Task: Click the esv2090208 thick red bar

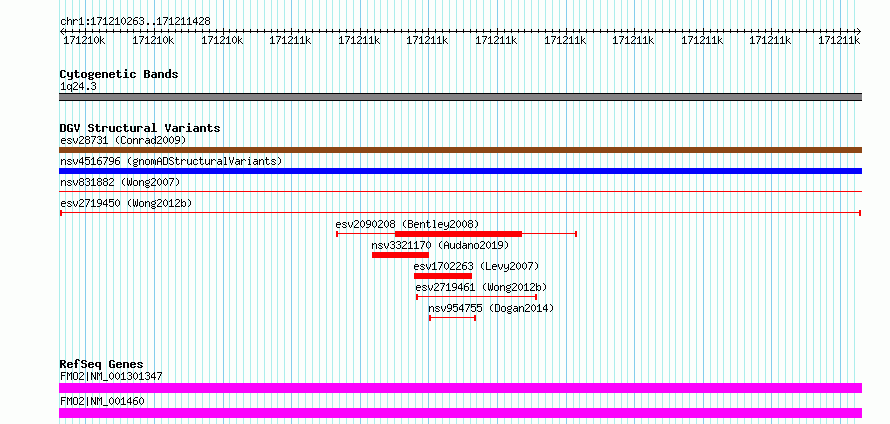Action: tap(458, 234)
